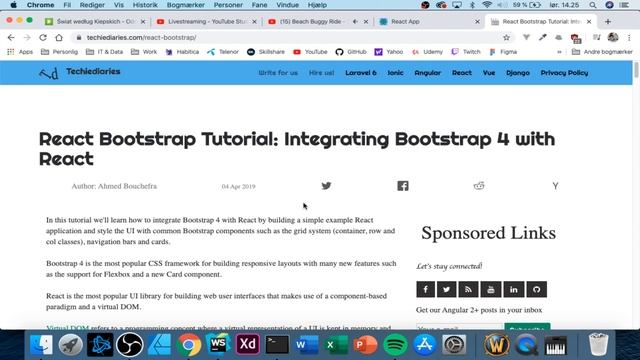The height and width of the screenshot is (360, 640).
Task: Open Personlig bookmarks folder
Action: 60,52
